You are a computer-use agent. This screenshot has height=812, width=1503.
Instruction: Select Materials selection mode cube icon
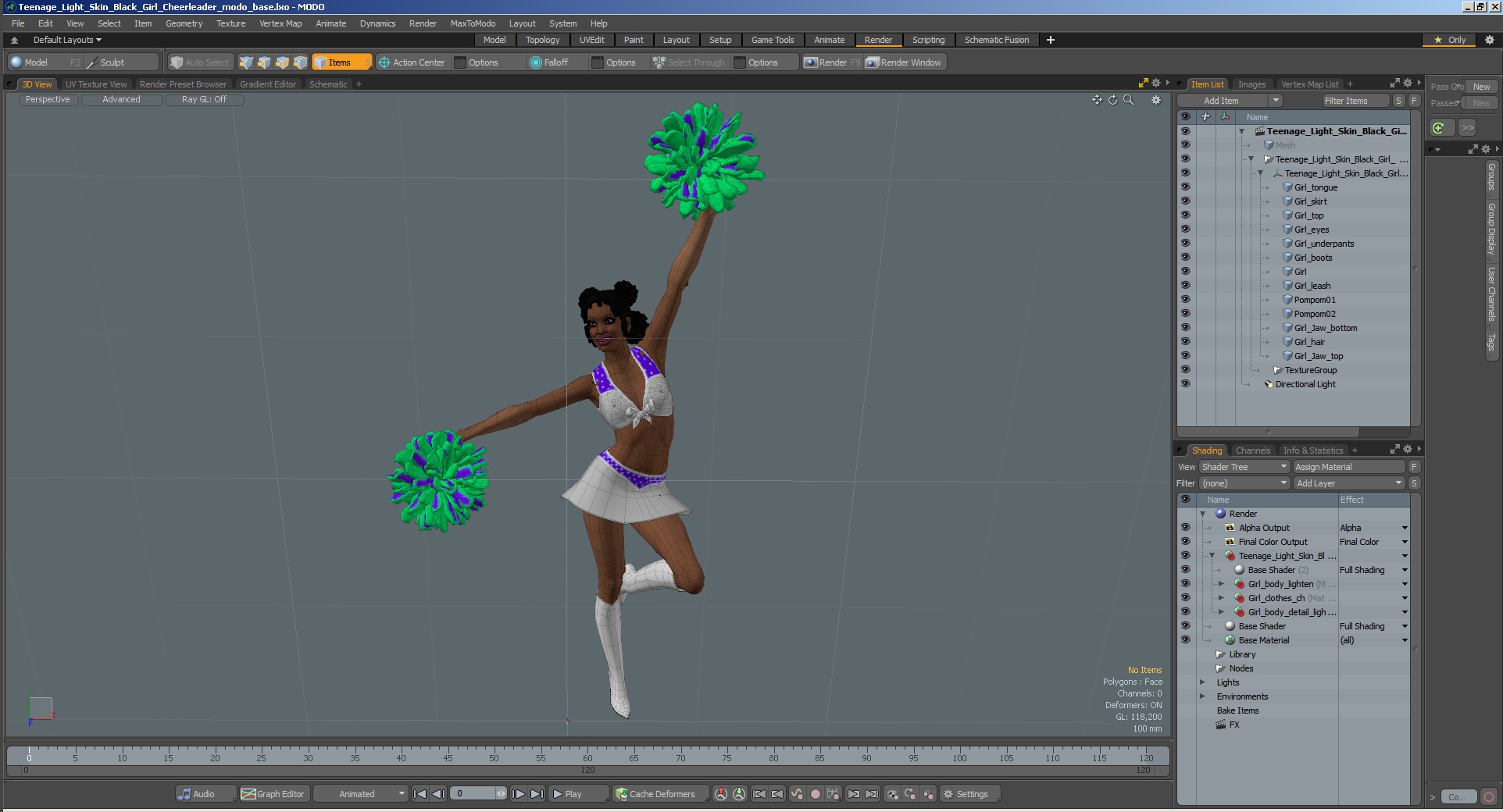[x=300, y=62]
